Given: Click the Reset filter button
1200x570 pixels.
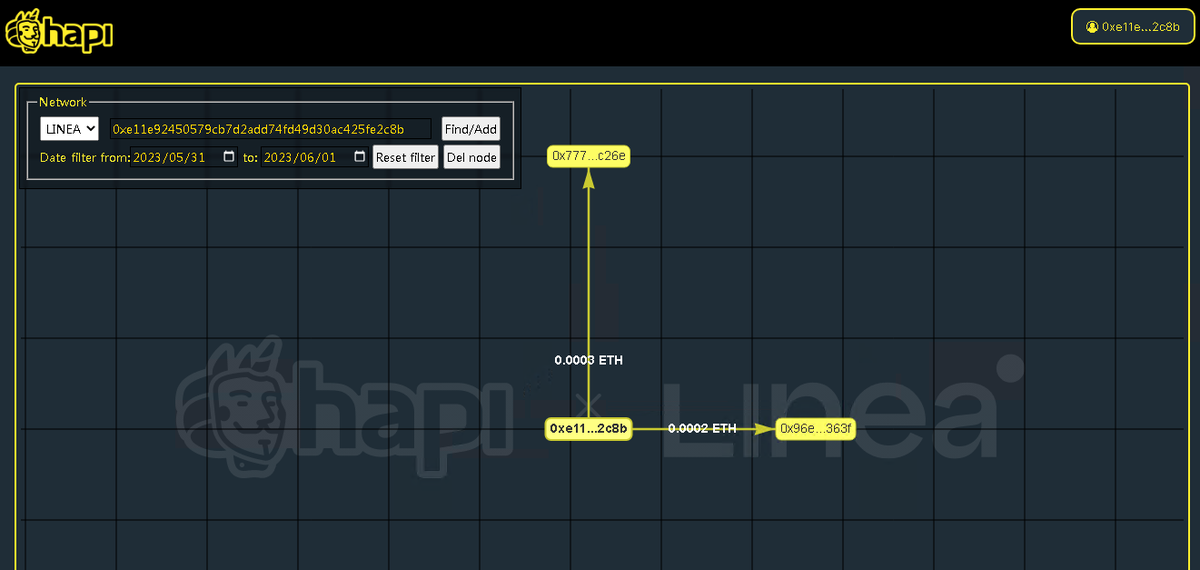Looking at the screenshot, I should click(x=406, y=157).
